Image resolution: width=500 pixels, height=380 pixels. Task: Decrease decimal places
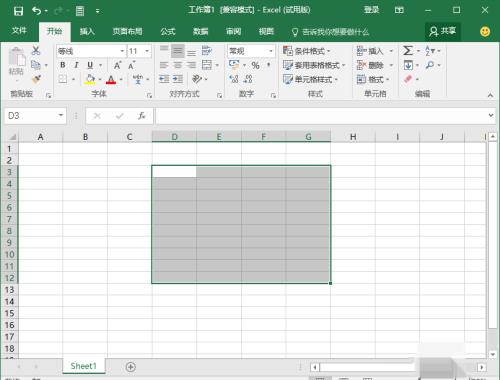click(248, 79)
